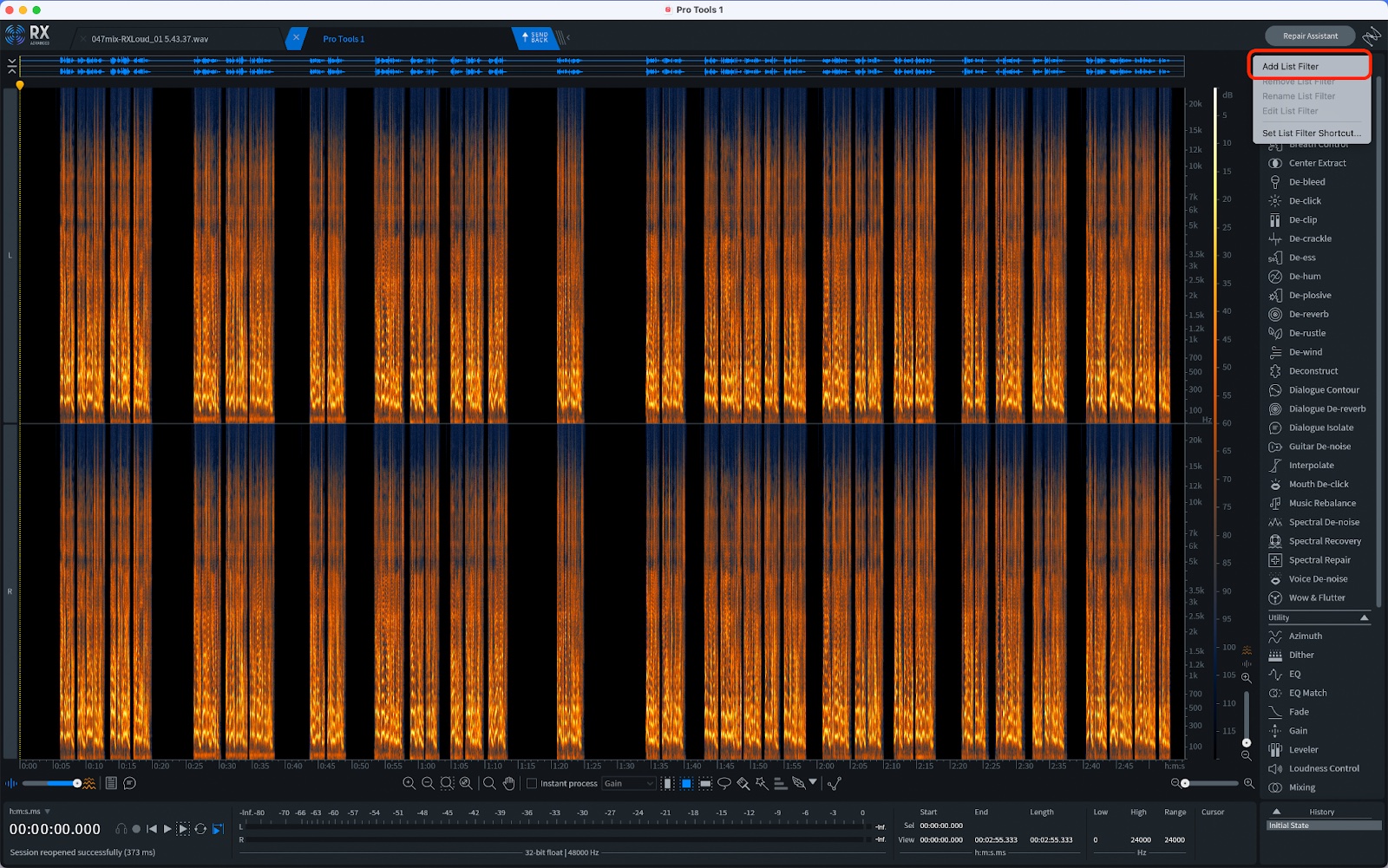The image size is (1388, 868).
Task: Choose Set List Filter Shortcut menu item
Action: (1312, 134)
